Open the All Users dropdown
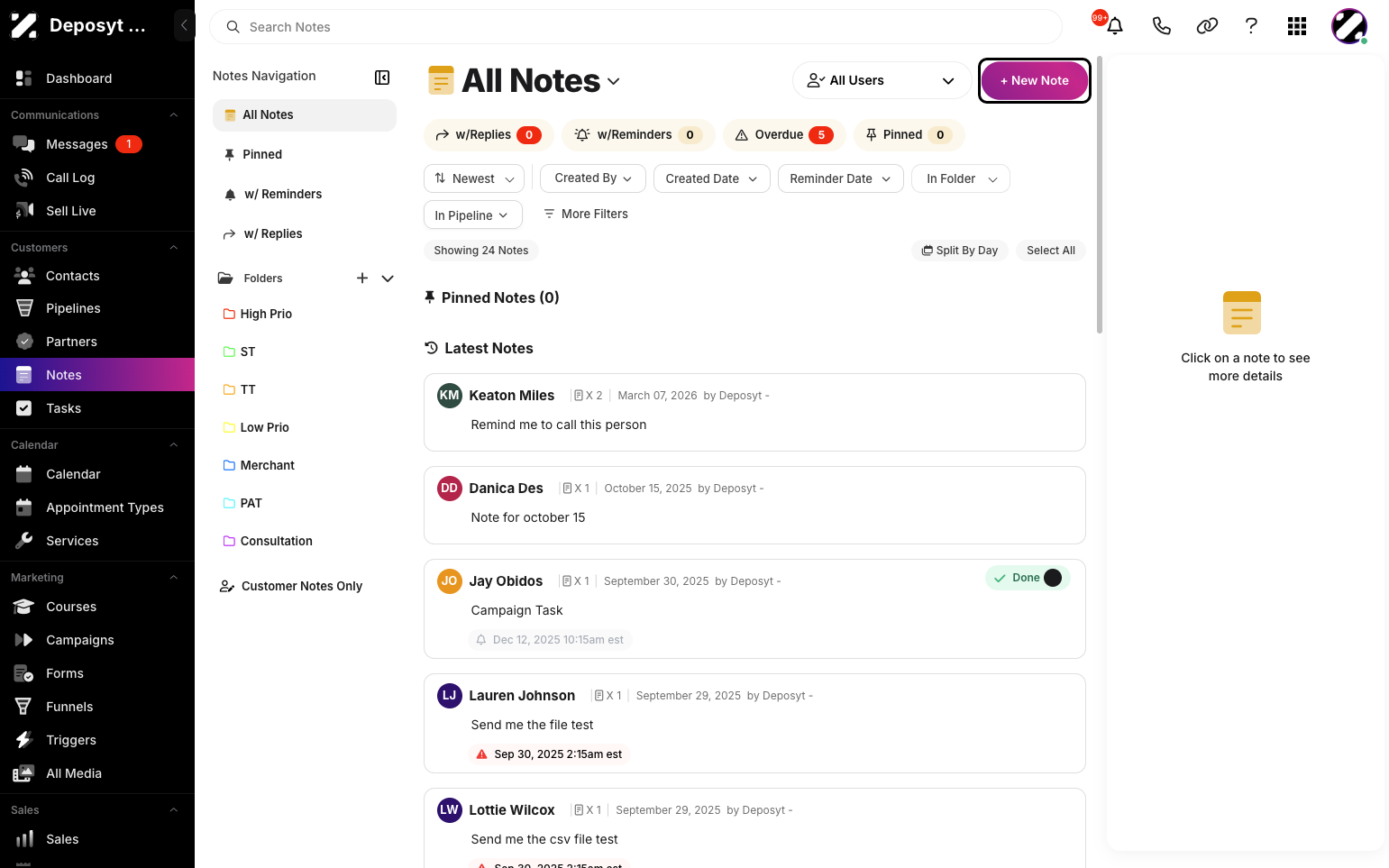Screen dimensions: 1389x868 (x=882, y=80)
